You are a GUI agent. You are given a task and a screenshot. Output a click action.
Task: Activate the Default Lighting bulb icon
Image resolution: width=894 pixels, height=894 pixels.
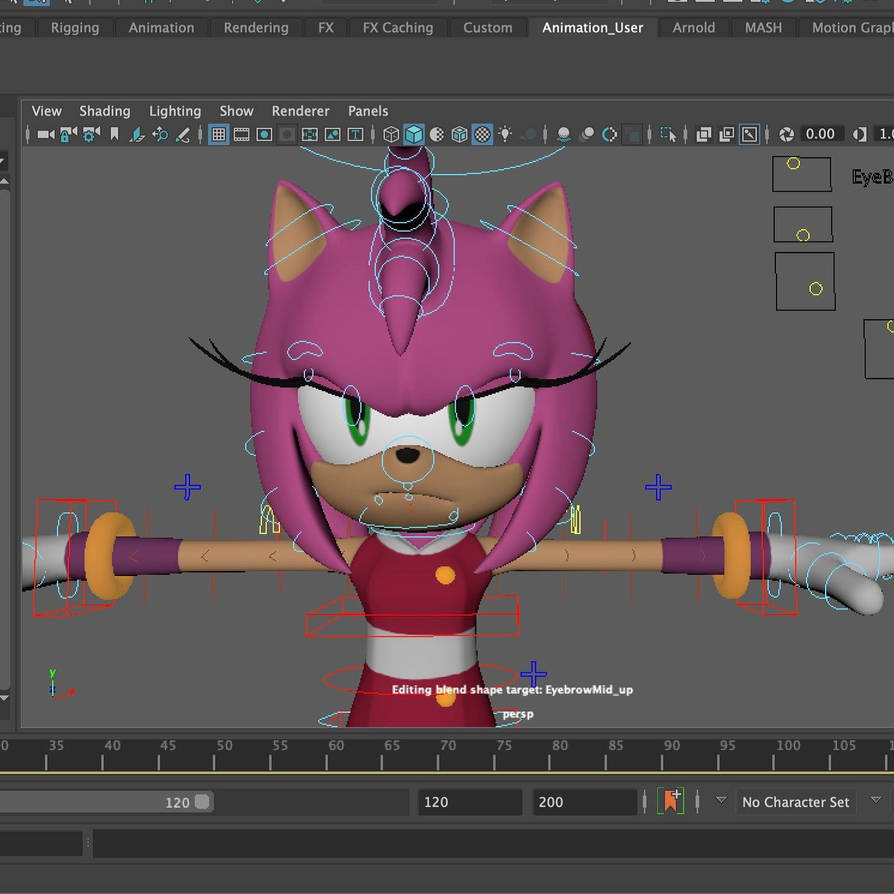[505, 133]
